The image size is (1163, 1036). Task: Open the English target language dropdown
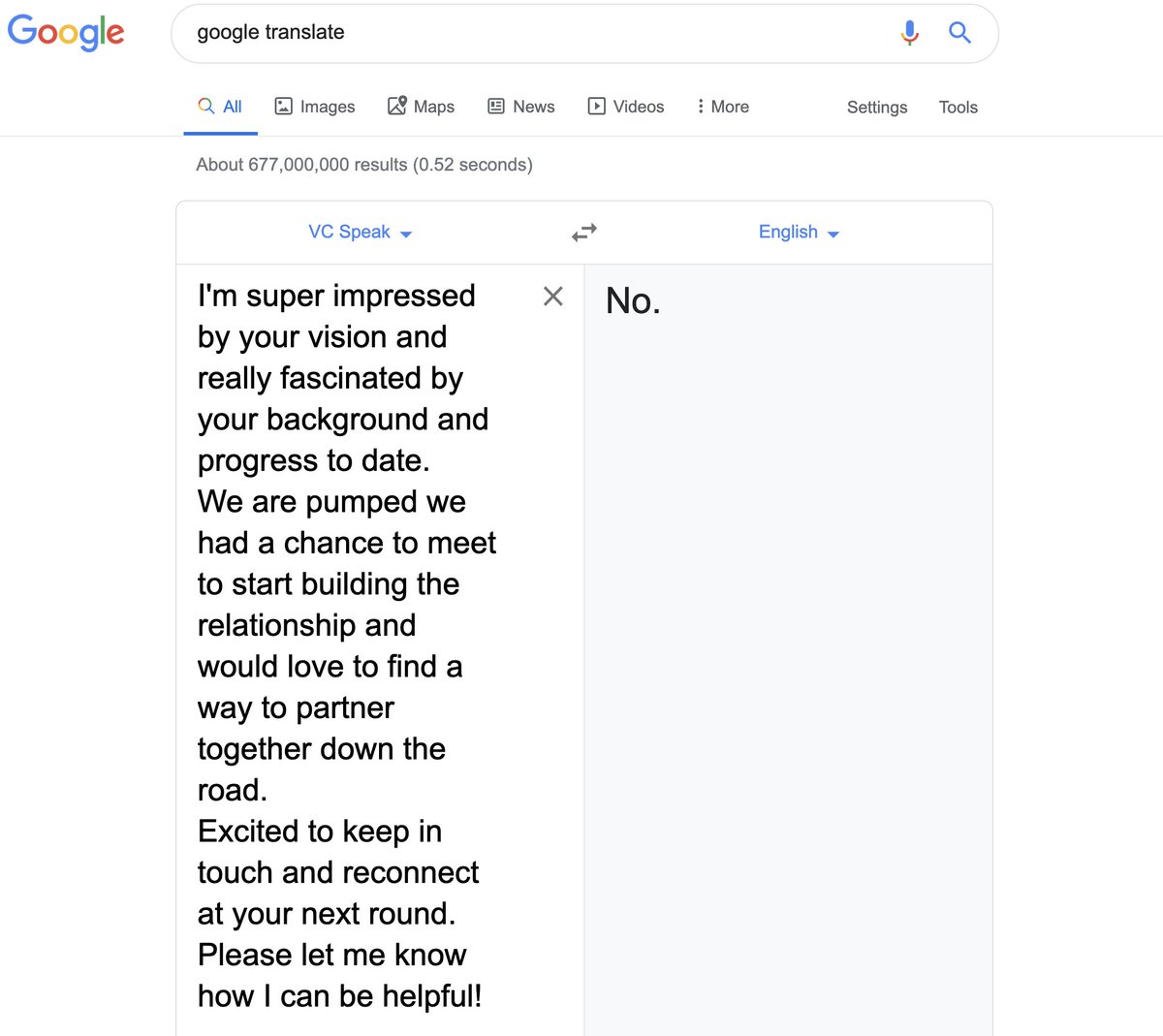tap(799, 233)
